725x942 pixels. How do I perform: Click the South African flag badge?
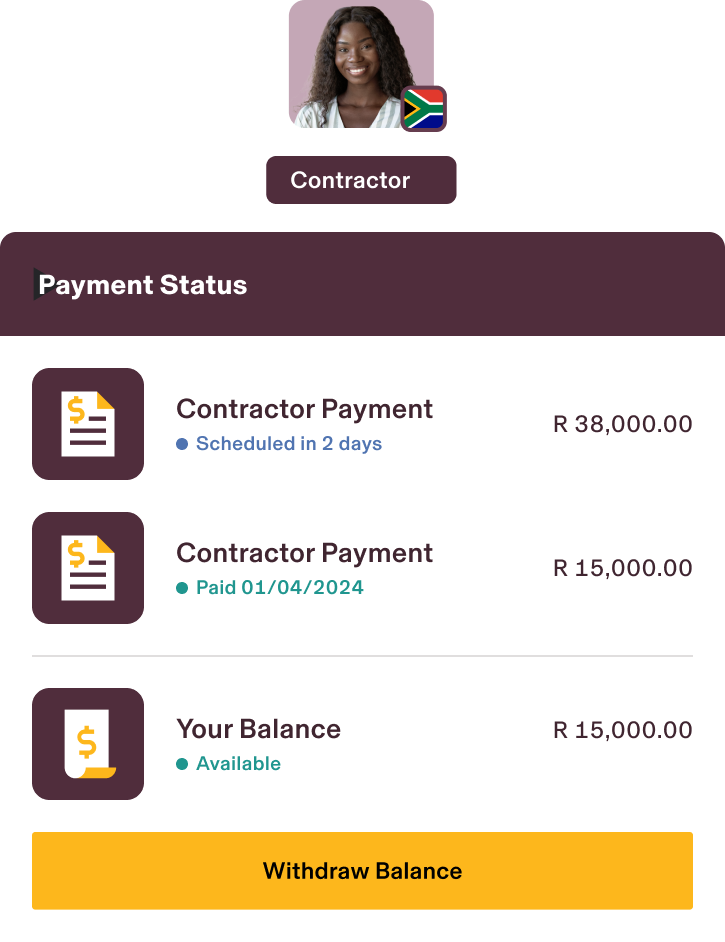click(x=423, y=109)
